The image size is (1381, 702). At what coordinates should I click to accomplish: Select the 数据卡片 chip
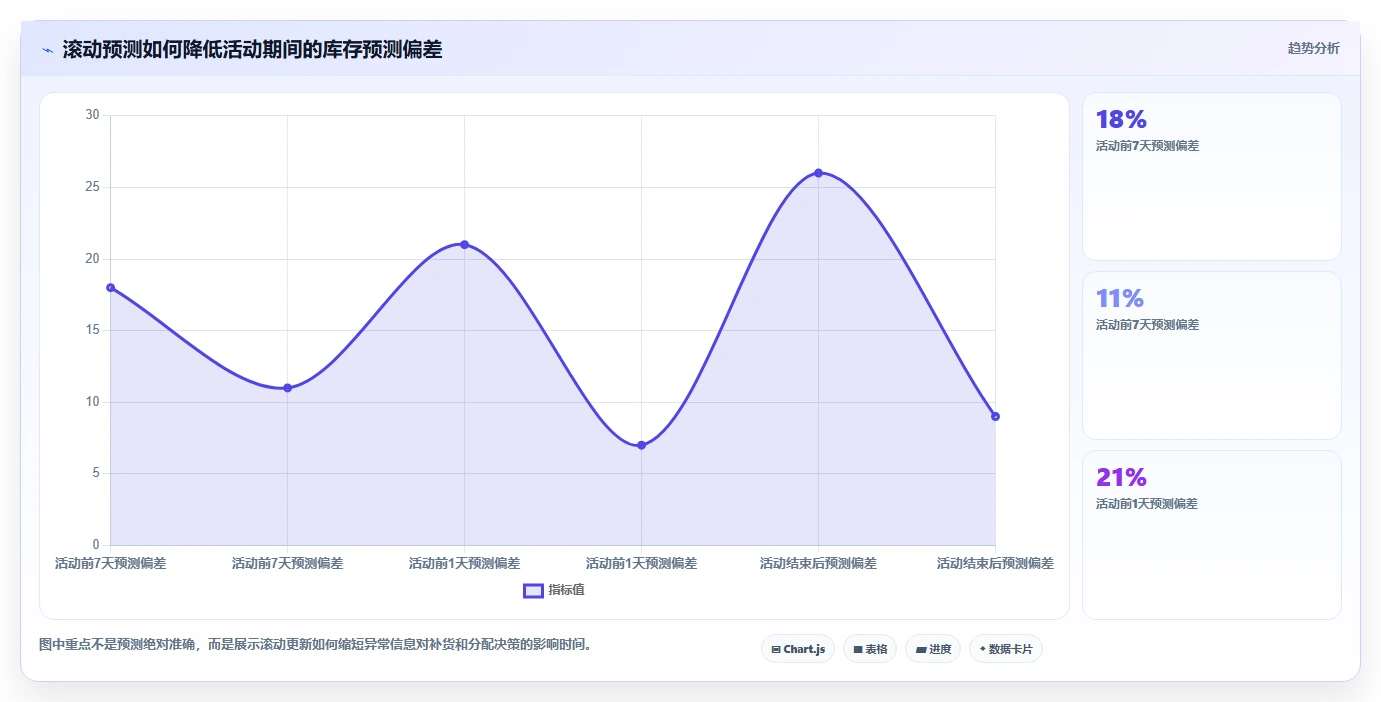point(1006,649)
